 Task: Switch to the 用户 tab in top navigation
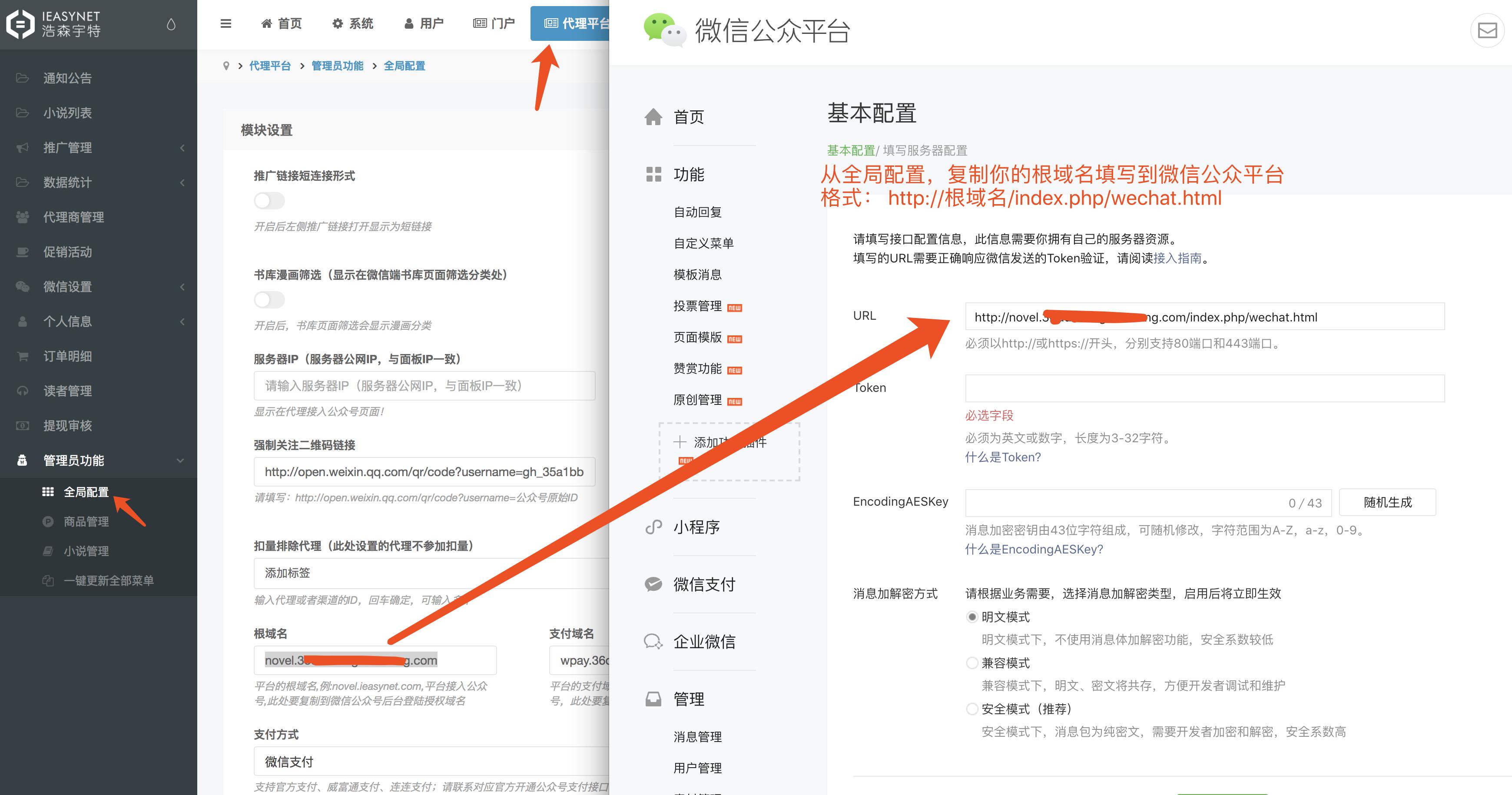[x=424, y=23]
